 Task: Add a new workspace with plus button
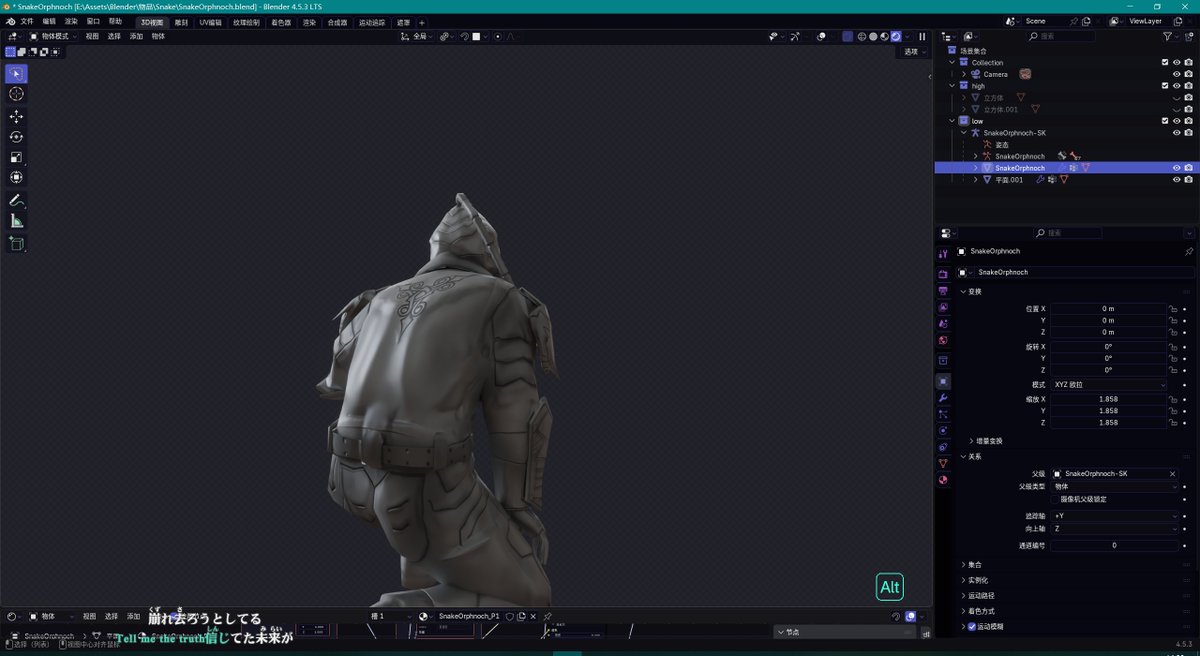click(x=421, y=22)
